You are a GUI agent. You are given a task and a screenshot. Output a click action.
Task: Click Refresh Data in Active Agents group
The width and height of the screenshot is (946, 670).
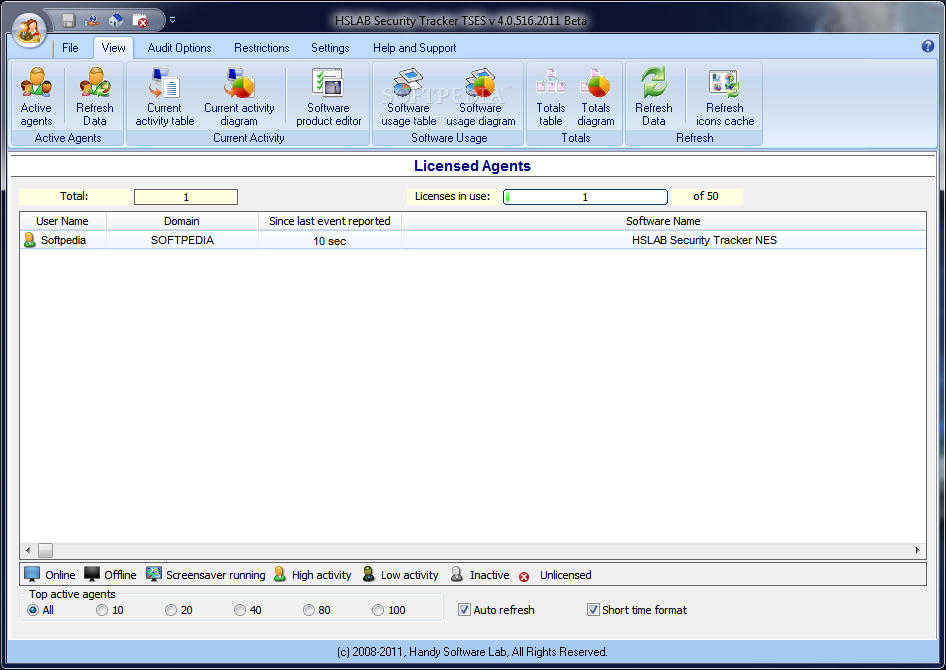(x=95, y=97)
